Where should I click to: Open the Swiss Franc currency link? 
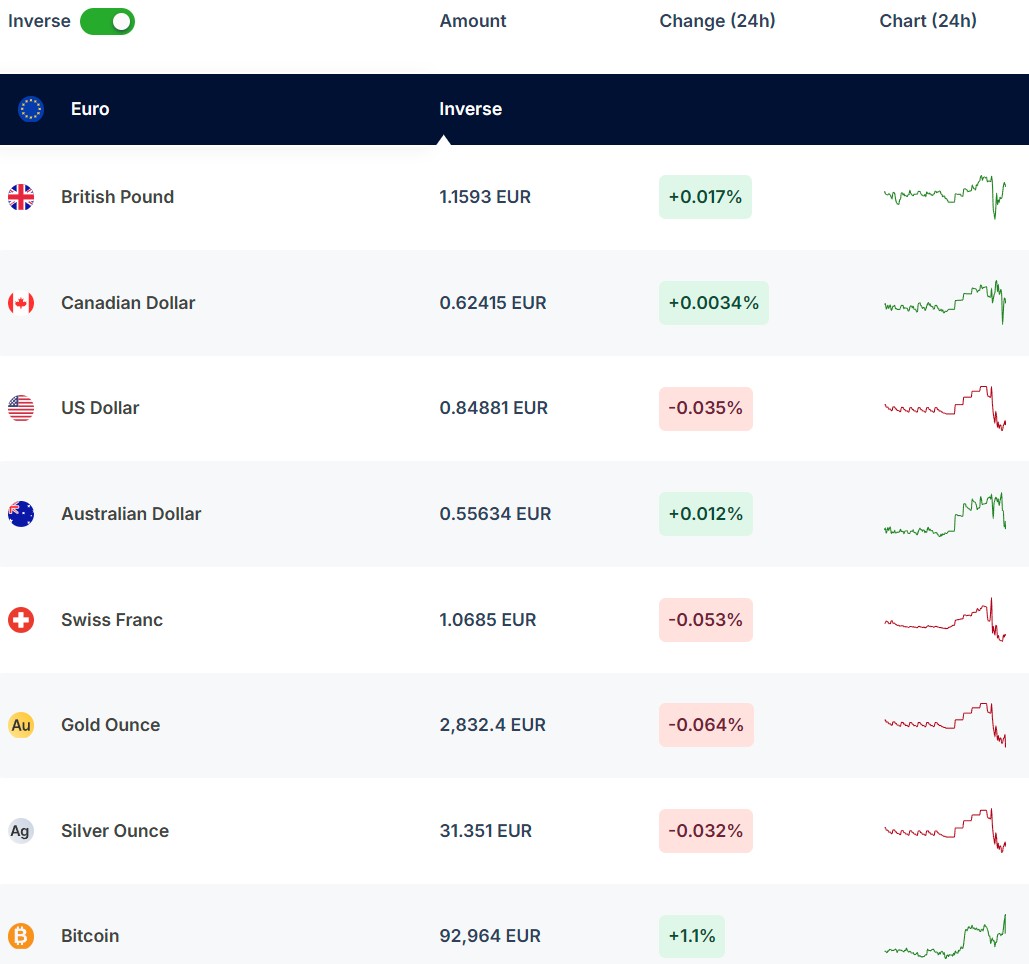(111, 620)
